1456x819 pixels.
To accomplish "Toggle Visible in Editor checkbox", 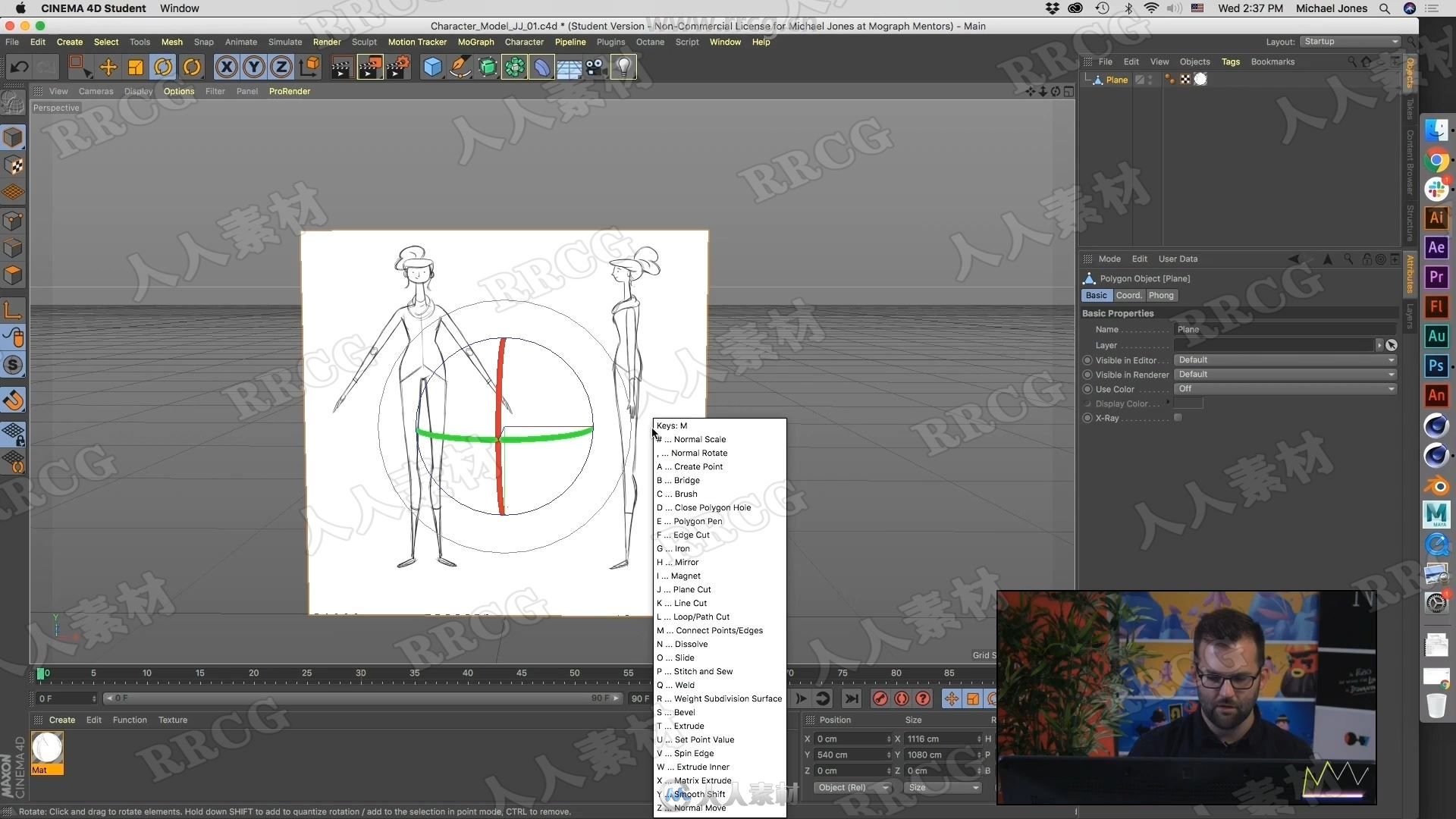I will pos(1088,359).
